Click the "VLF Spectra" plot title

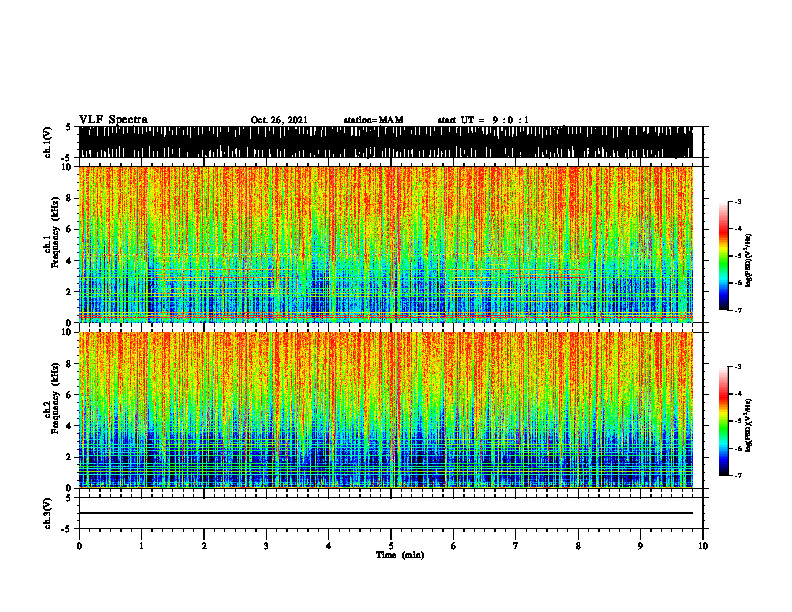coord(113,120)
